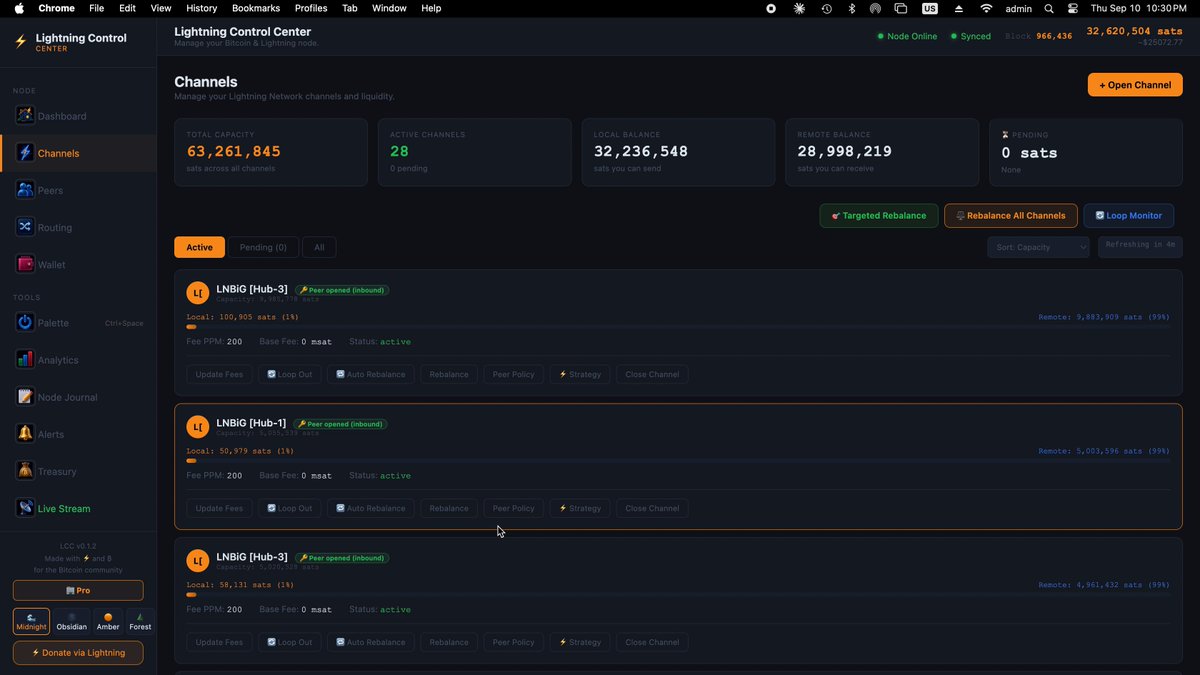Click the Refreshing in 4m indicator

click(x=1140, y=245)
